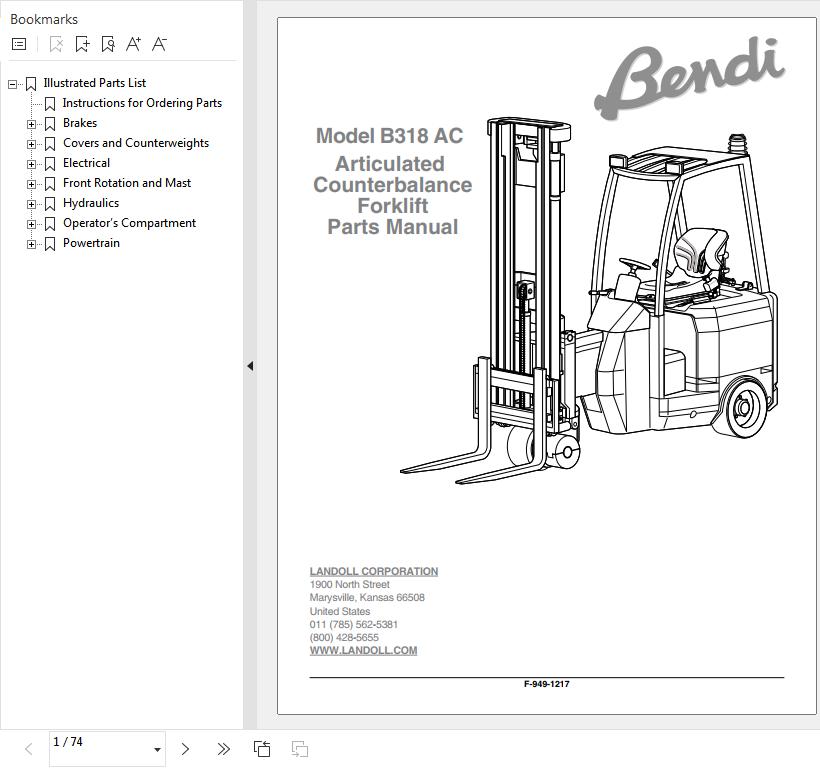Click the delete bookmark icon
Viewport: 820px width, 769px height.
pos(56,44)
